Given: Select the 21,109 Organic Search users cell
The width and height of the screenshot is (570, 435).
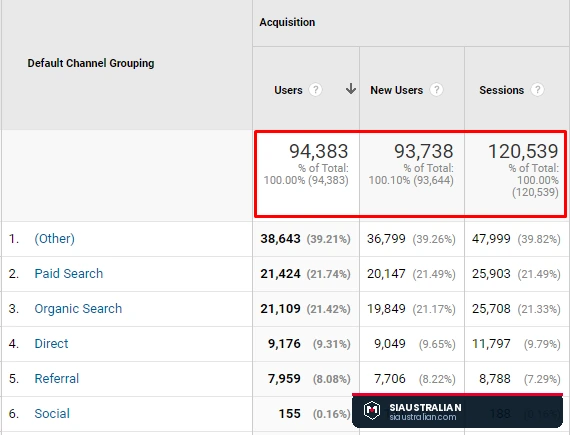Looking at the screenshot, I should [280, 309].
